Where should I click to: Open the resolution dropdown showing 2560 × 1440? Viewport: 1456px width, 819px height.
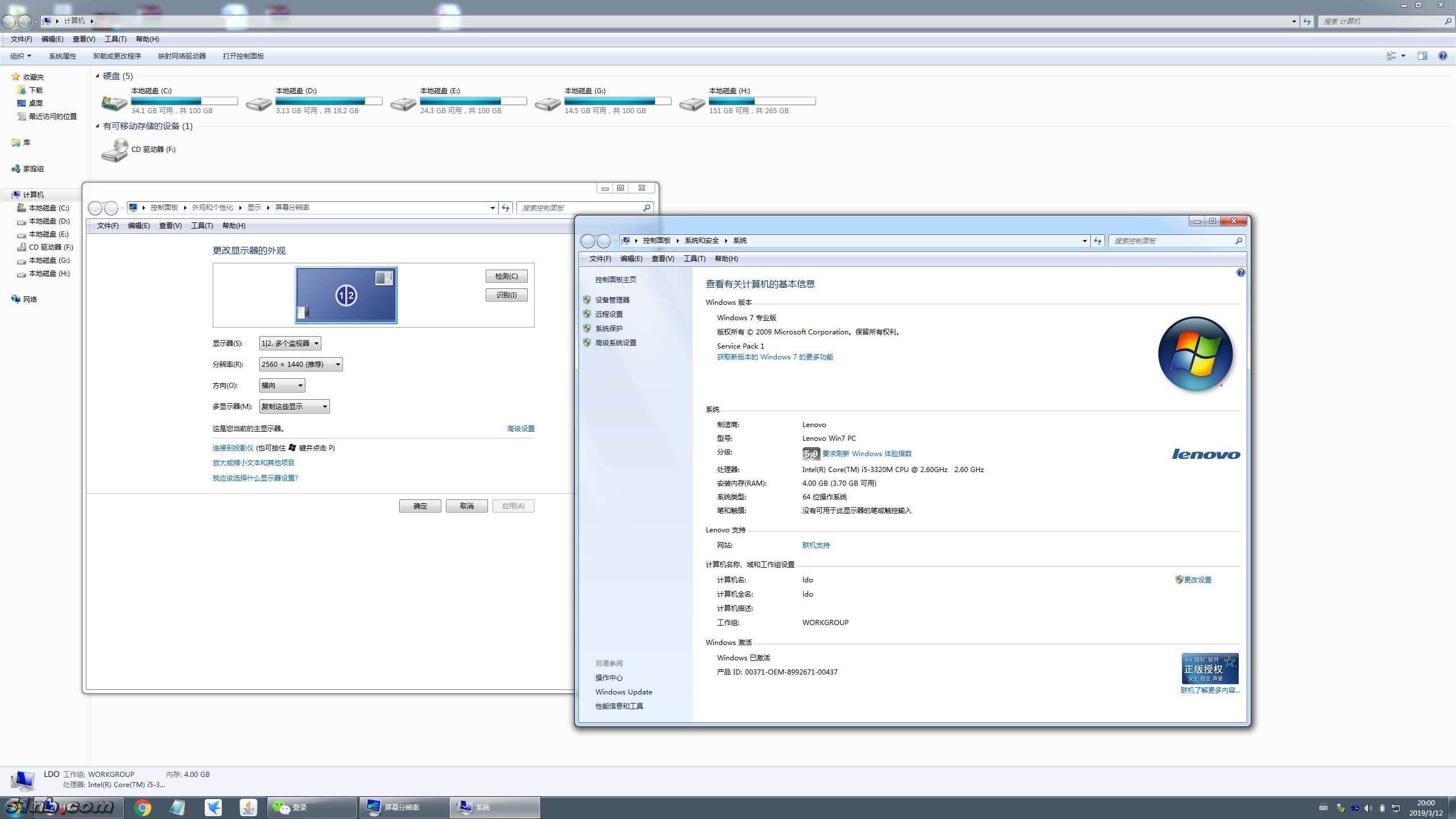(300, 365)
